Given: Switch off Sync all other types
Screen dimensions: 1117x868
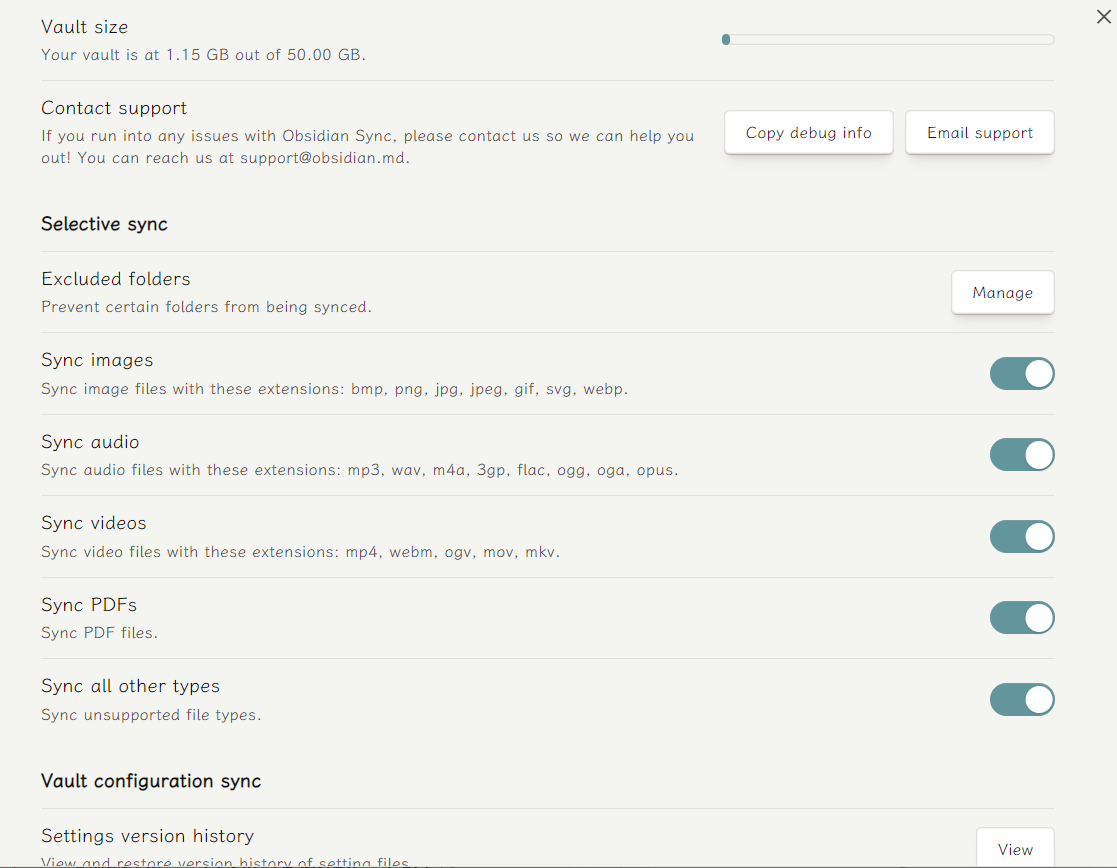Looking at the screenshot, I should point(1022,700).
